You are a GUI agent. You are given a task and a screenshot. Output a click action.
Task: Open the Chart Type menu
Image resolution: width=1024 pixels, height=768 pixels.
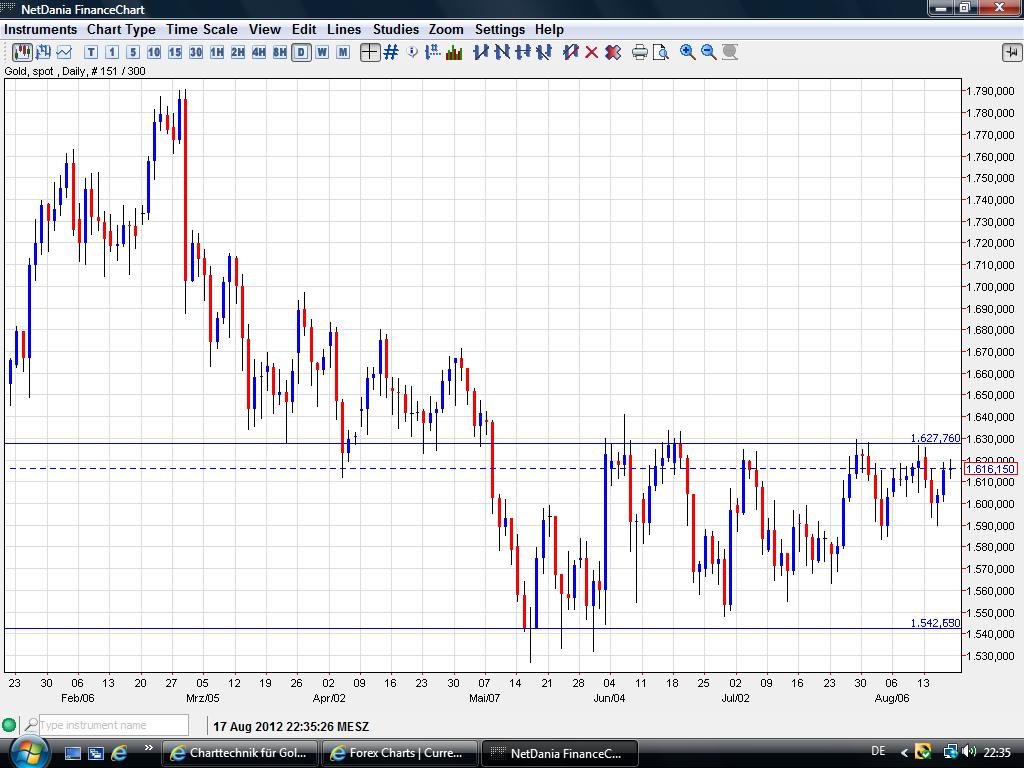(121, 29)
